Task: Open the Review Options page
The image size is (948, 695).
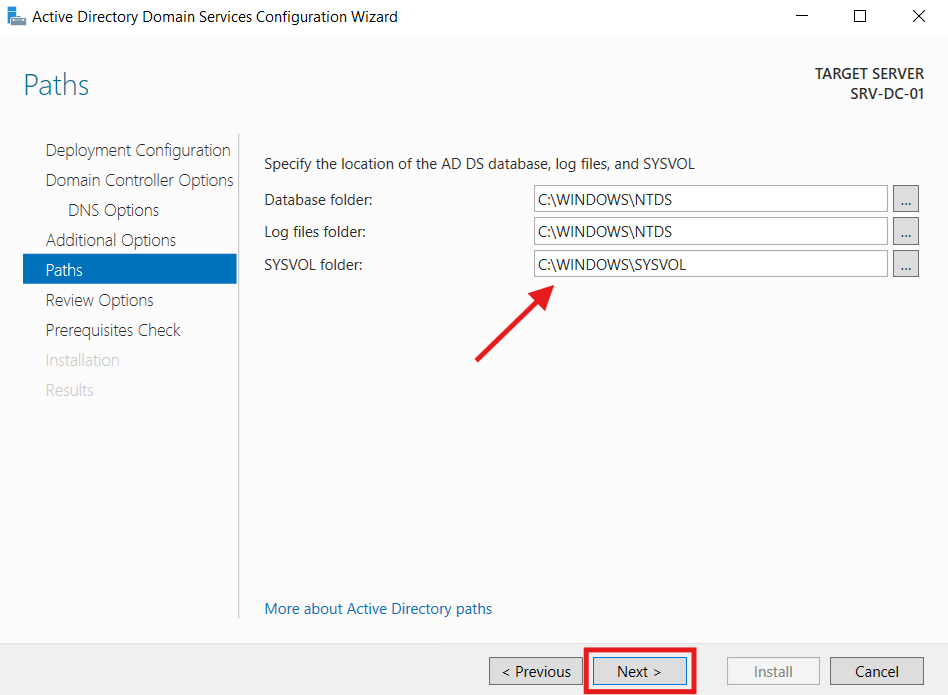Action: click(99, 300)
